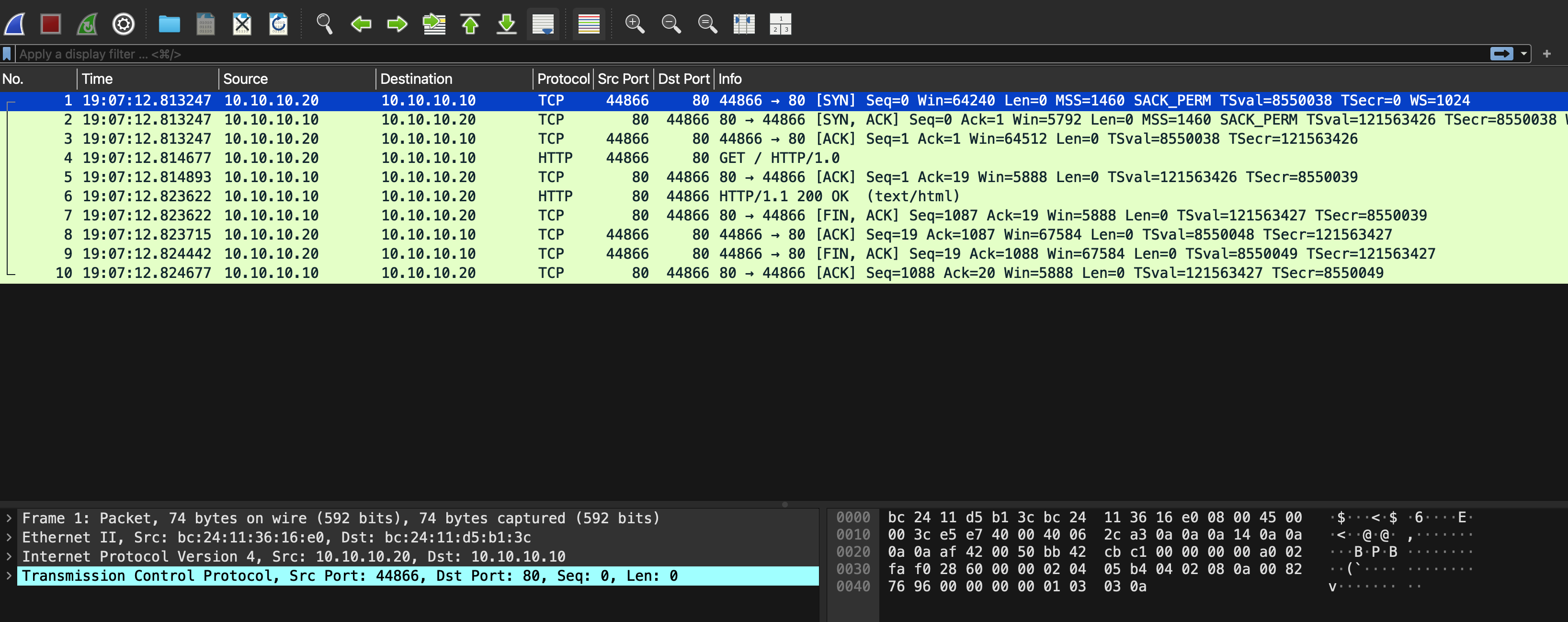This screenshot has width=1568, height=622.
Task: Select the Frame 1 detail line
Action: pos(341,518)
